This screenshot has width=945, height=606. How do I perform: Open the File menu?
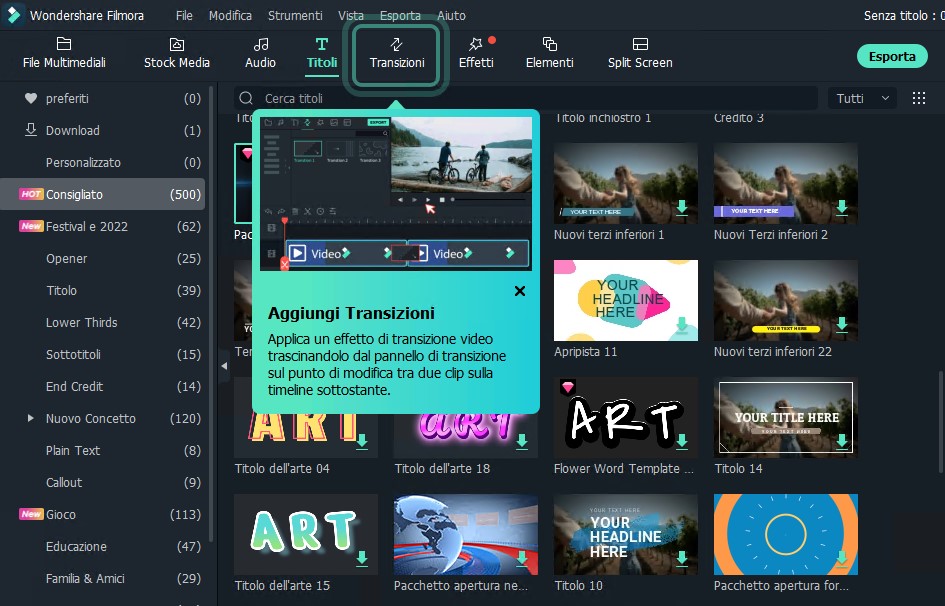(184, 16)
